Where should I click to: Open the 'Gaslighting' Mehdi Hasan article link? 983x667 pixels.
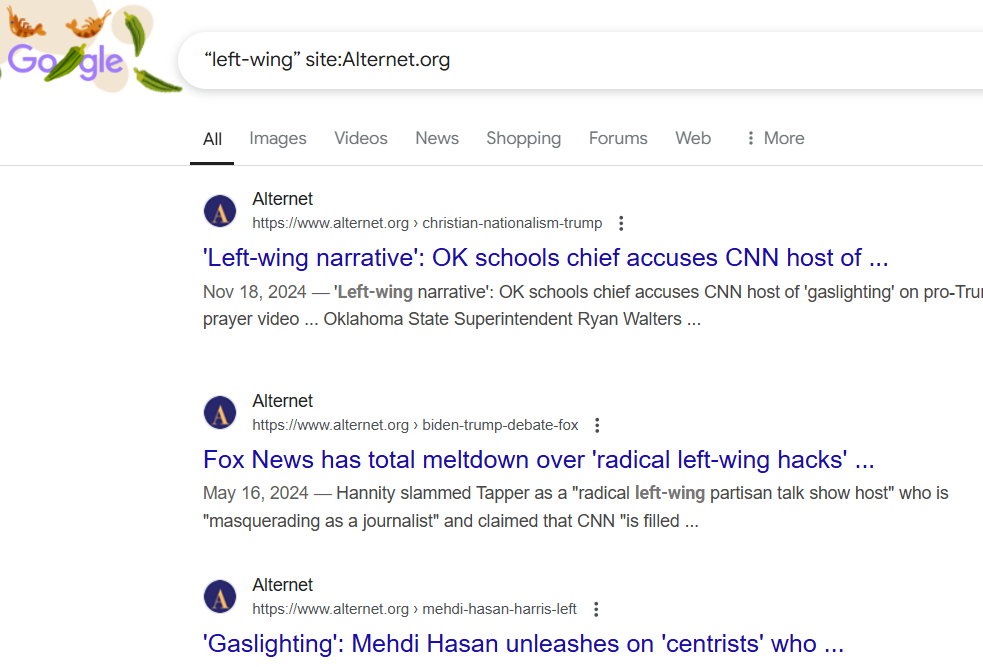[x=523, y=644]
